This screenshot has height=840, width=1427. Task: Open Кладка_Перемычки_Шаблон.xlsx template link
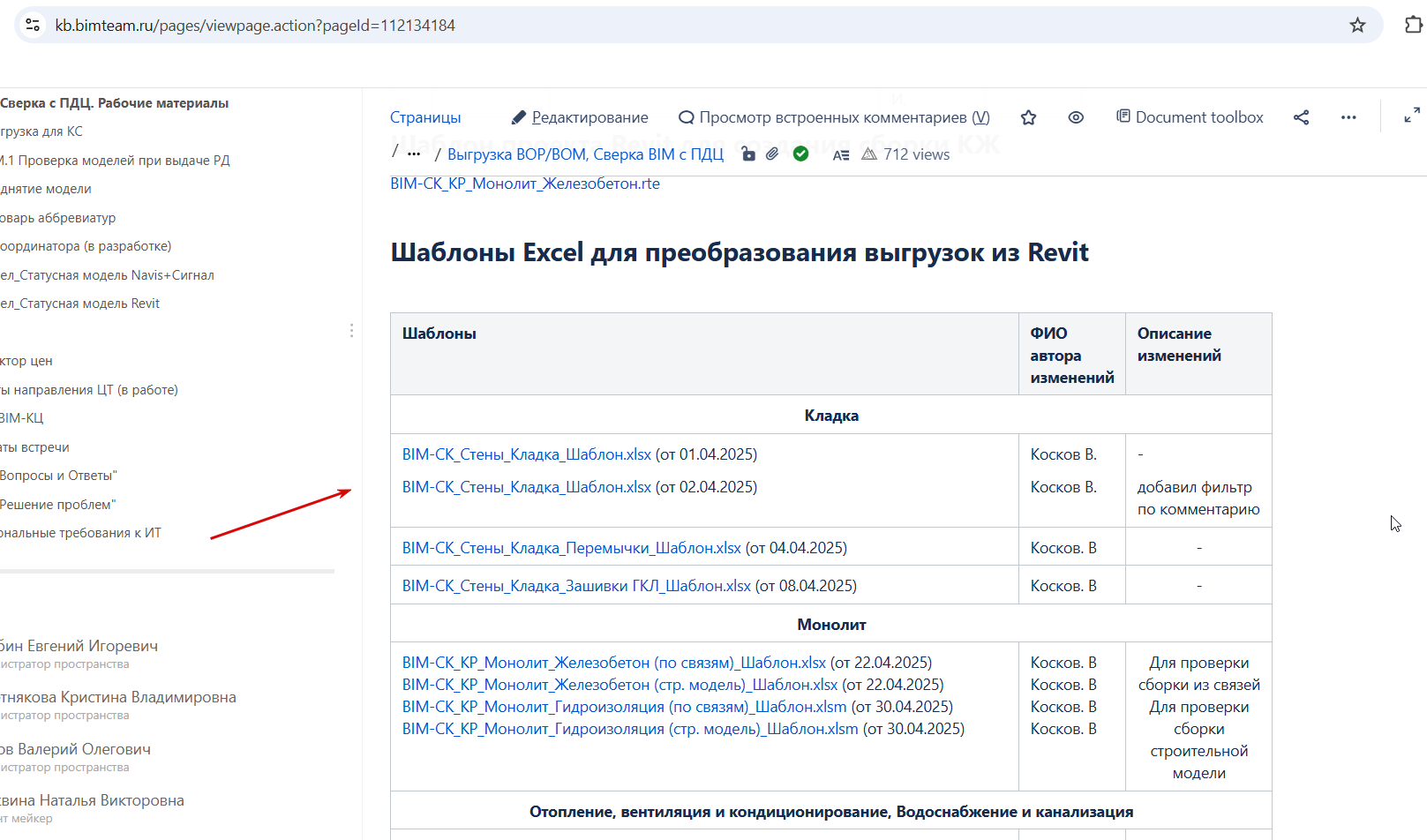tap(572, 548)
